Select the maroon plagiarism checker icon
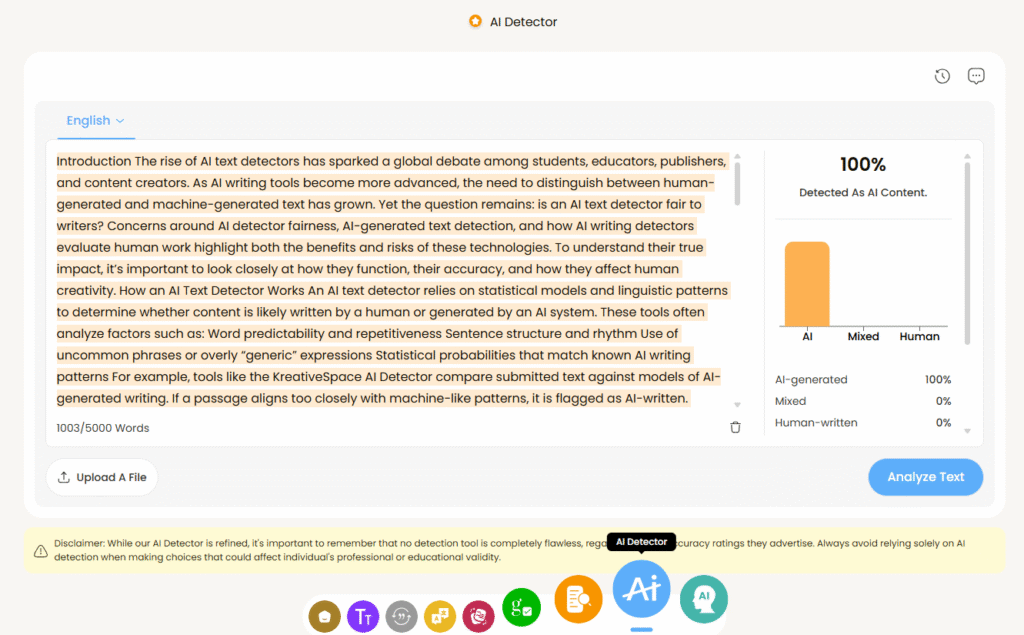The width and height of the screenshot is (1024, 635). [478, 617]
